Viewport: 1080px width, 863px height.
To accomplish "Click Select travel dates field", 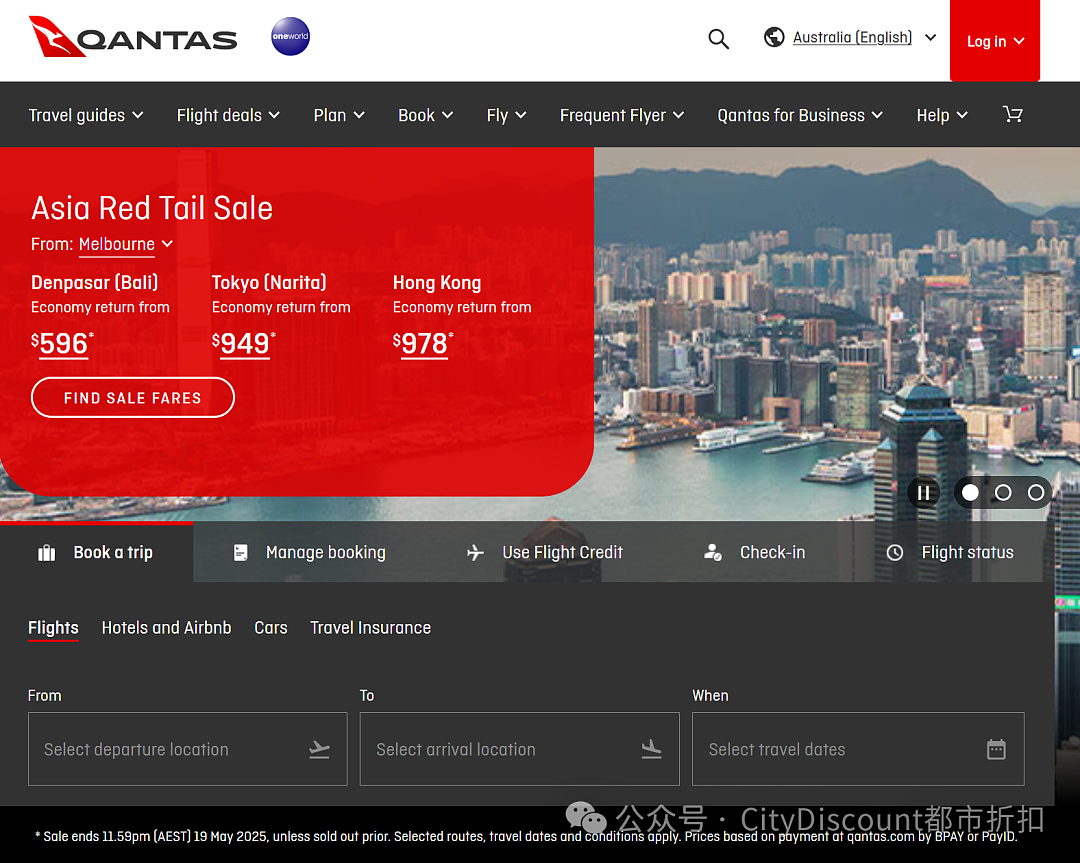I will pyautogui.click(x=858, y=749).
